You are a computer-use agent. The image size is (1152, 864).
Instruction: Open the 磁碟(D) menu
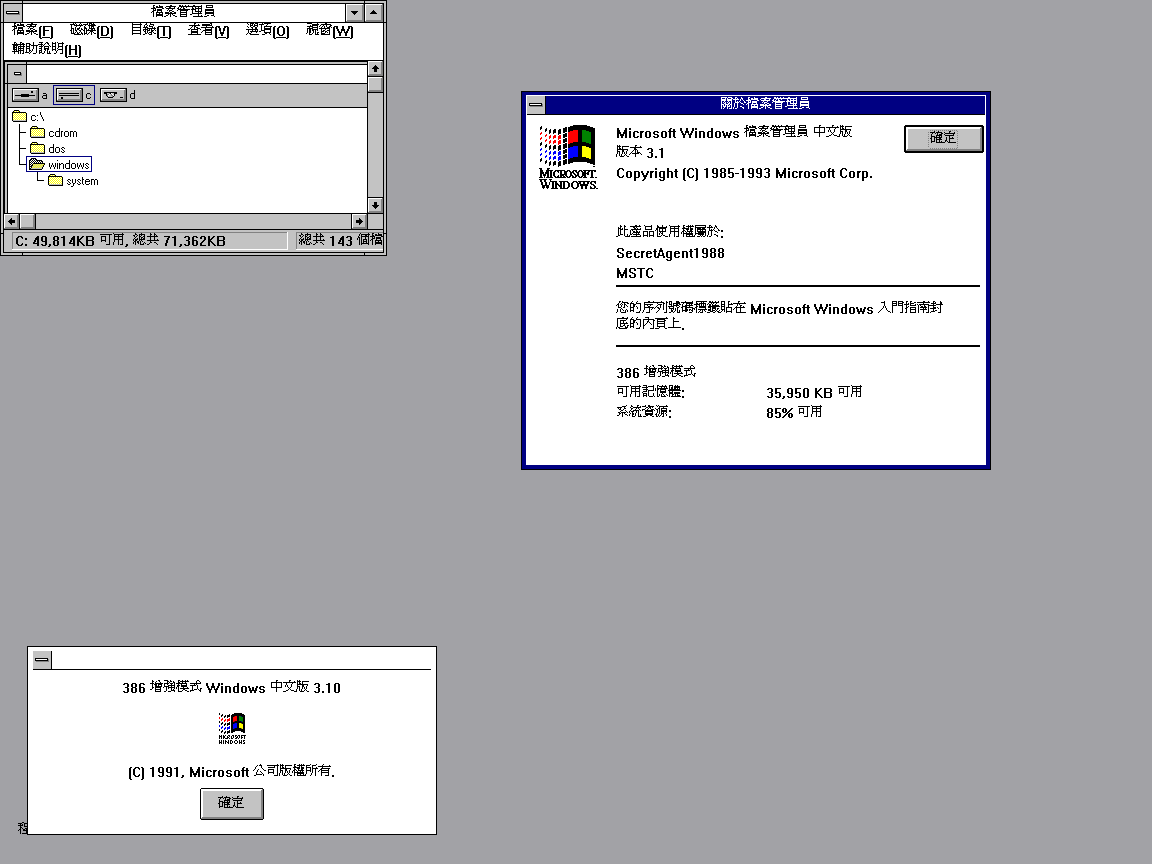[x=91, y=31]
